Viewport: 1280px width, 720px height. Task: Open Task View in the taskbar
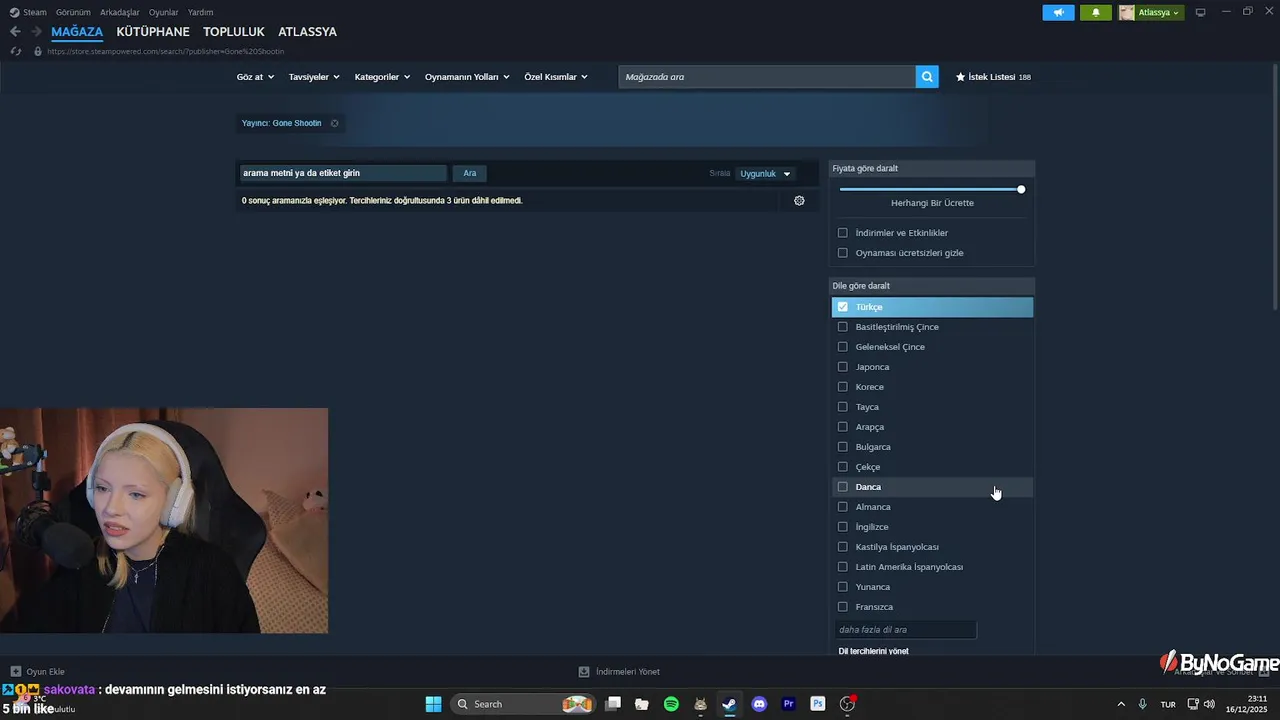pyautogui.click(x=613, y=704)
